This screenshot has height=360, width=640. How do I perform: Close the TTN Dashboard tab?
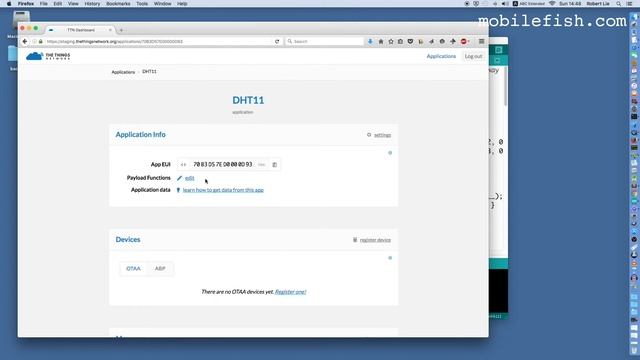coord(110,30)
